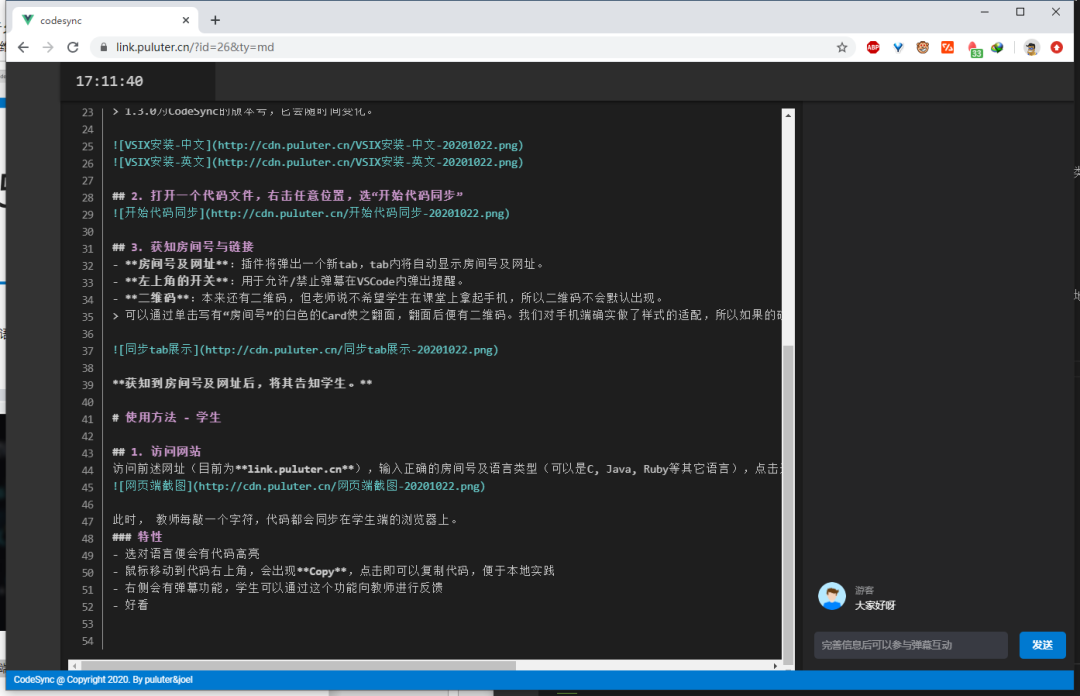This screenshot has width=1080, height=696.
Task: Open the extension with badge 33
Action: (974, 49)
